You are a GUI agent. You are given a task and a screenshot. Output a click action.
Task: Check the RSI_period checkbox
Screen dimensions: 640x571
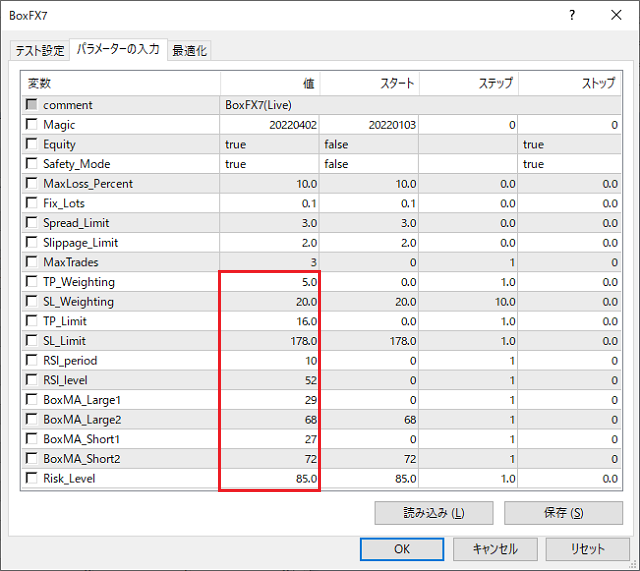[31, 360]
